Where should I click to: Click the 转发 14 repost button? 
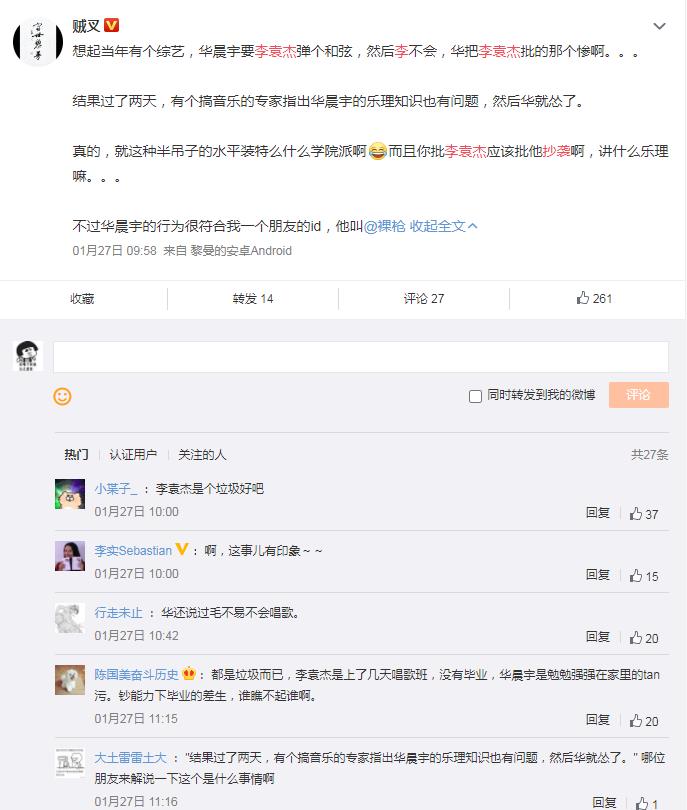(x=253, y=298)
